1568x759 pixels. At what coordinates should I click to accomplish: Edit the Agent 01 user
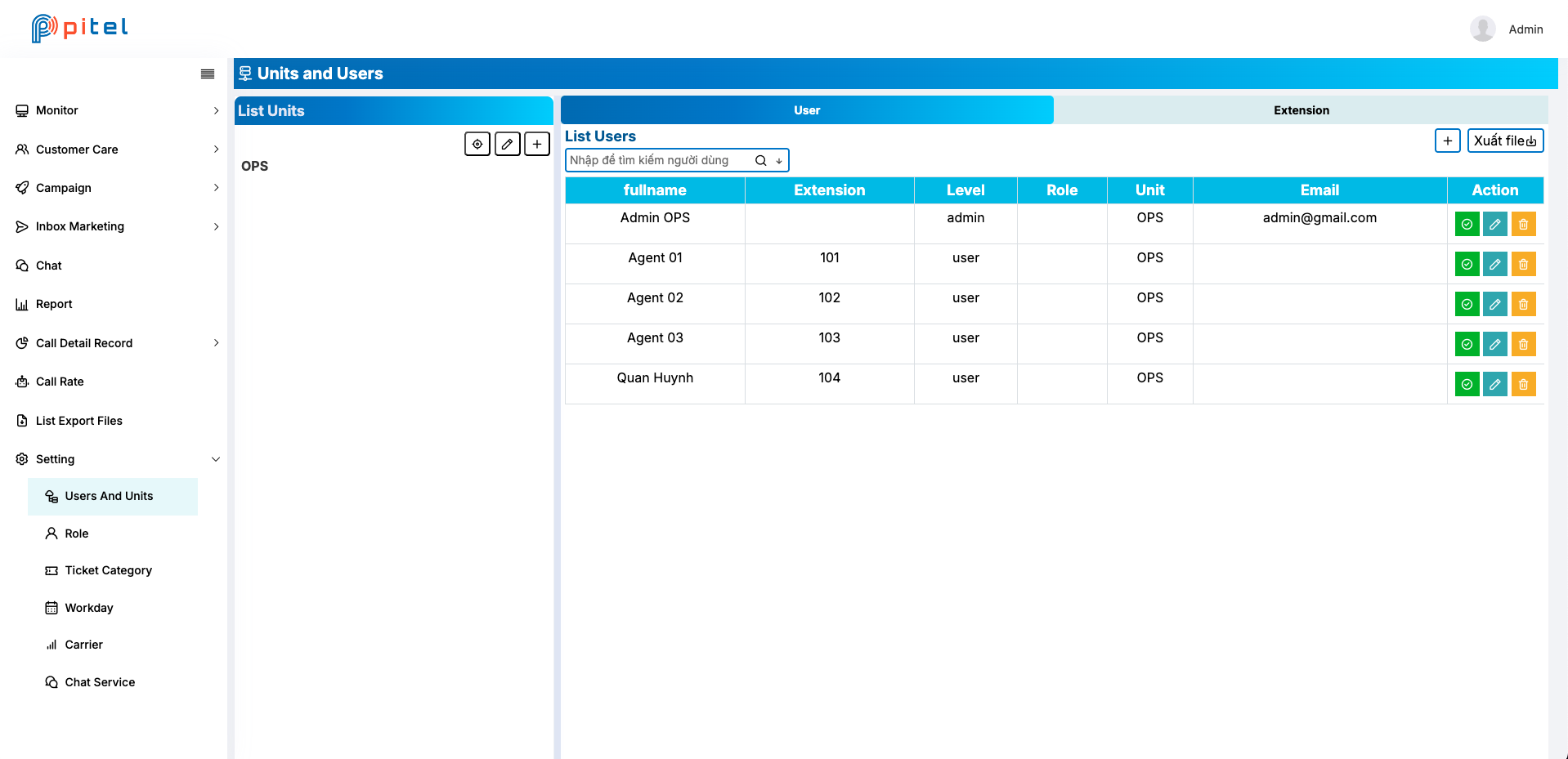click(x=1495, y=264)
